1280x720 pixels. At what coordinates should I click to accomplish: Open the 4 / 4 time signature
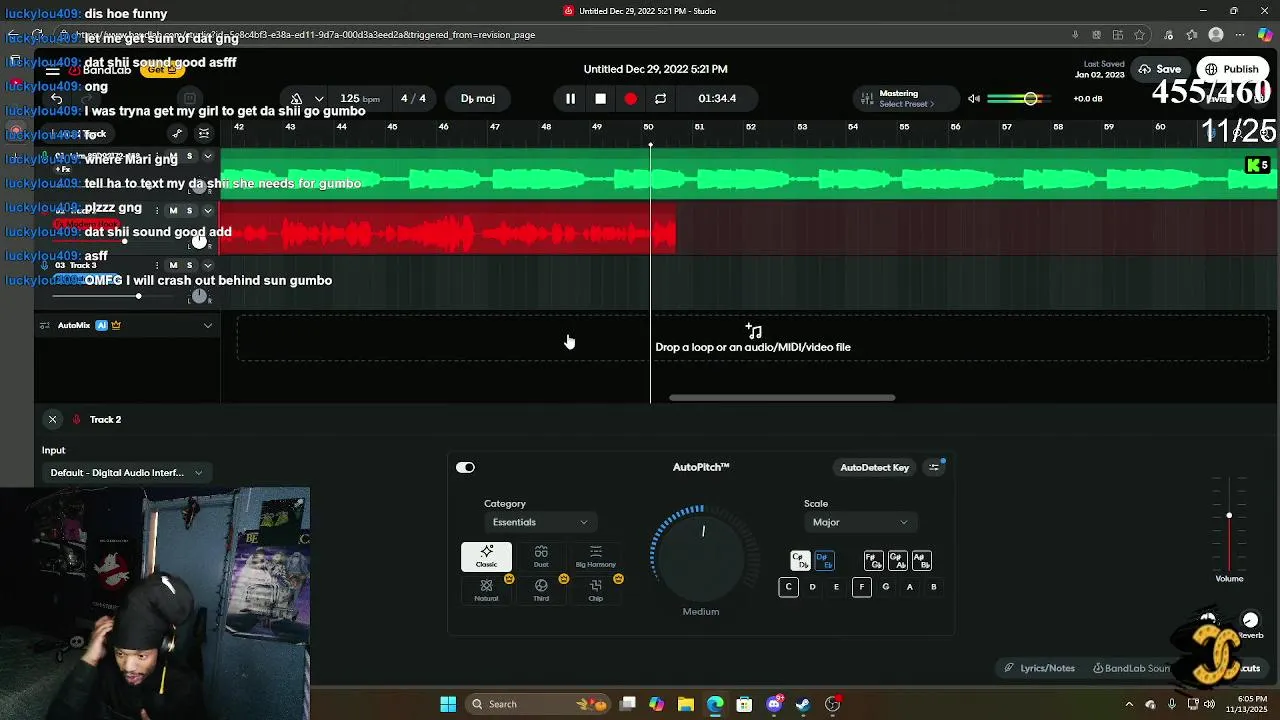(x=413, y=98)
